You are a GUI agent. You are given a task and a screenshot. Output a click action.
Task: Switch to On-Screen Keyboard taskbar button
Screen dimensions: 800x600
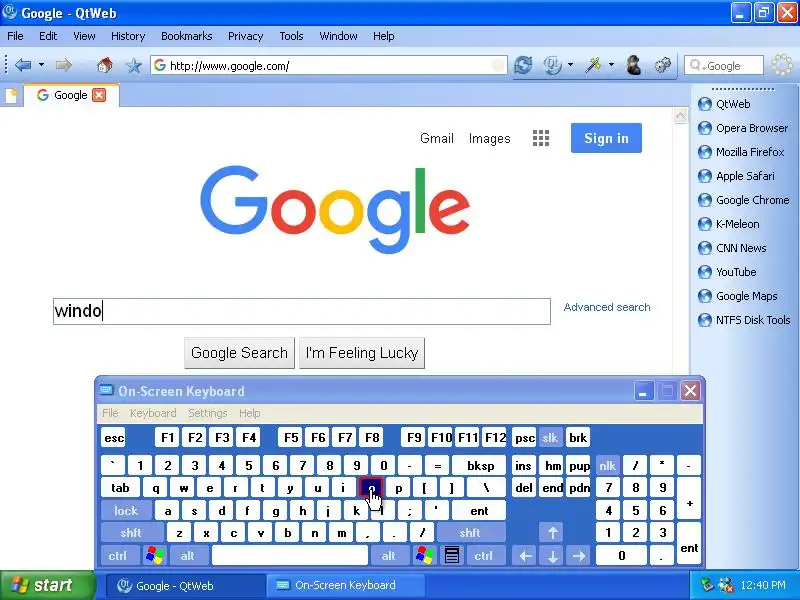coord(347,585)
